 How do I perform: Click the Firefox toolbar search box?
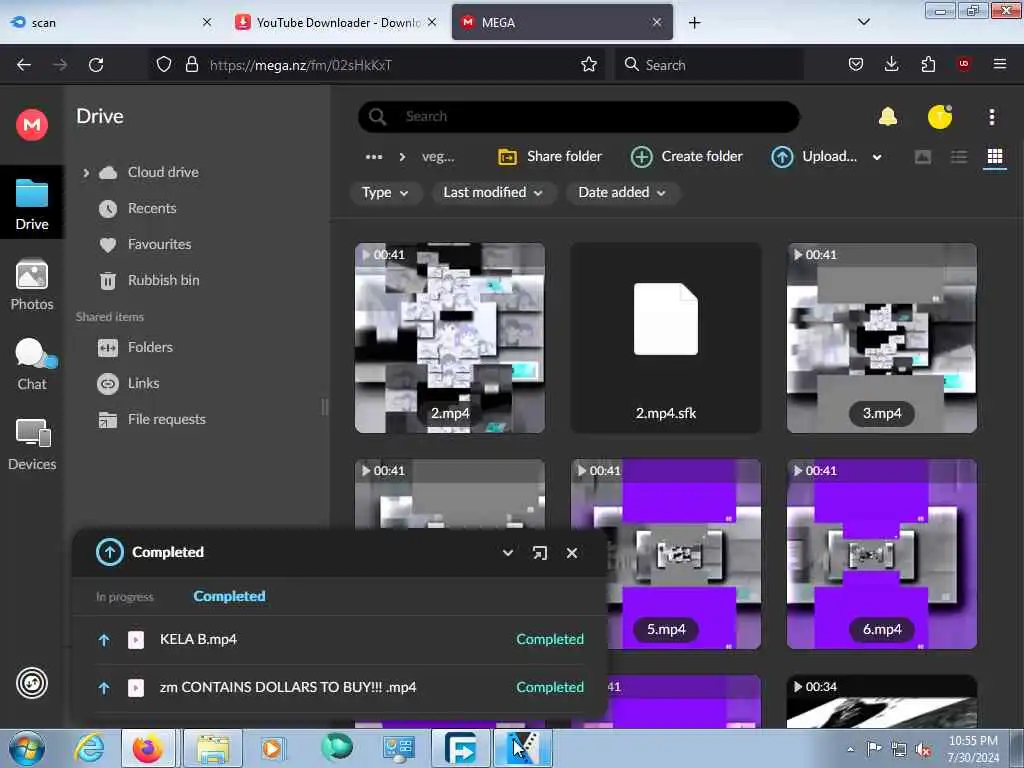coord(709,65)
